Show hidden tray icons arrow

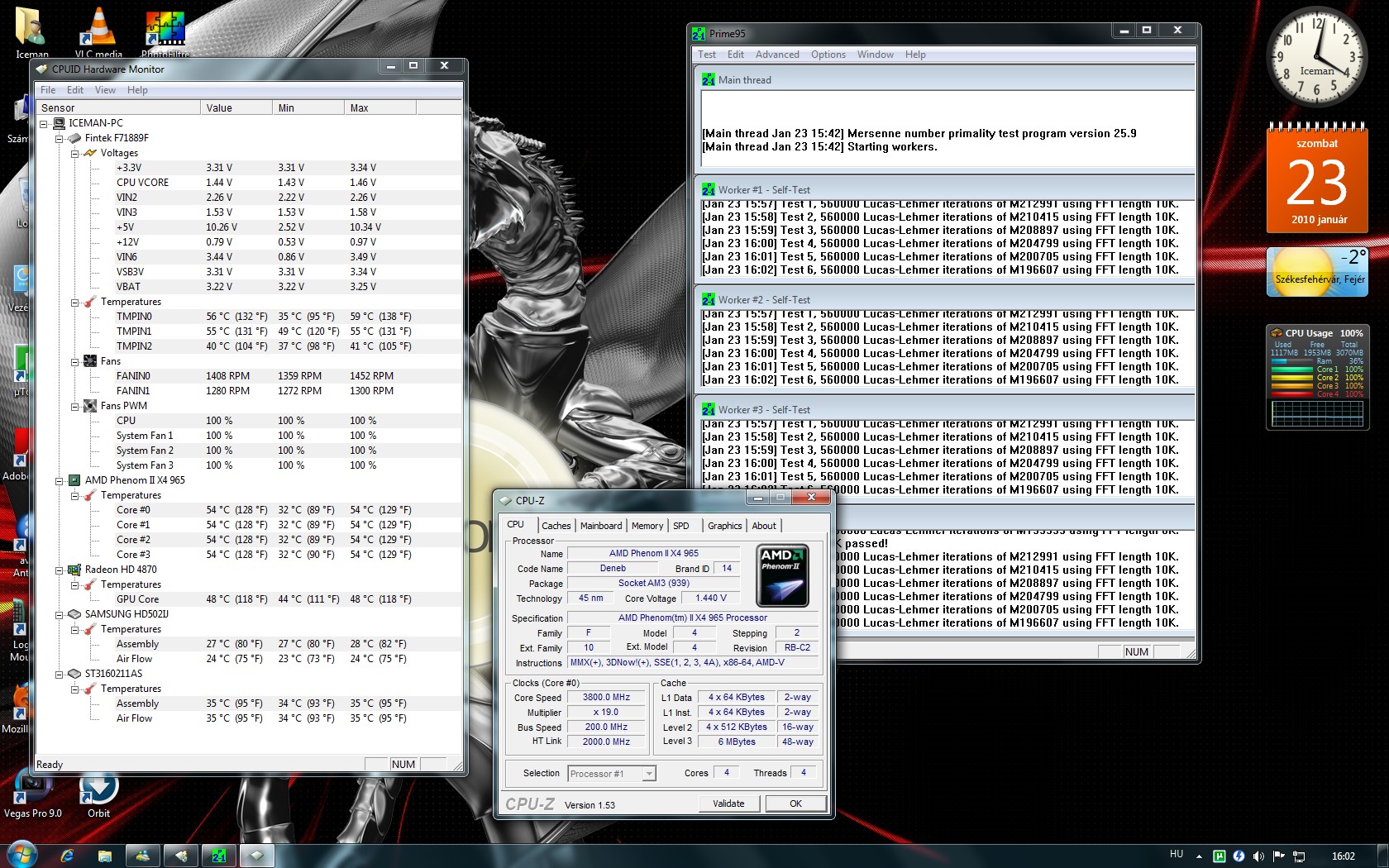pyautogui.click(x=1200, y=856)
